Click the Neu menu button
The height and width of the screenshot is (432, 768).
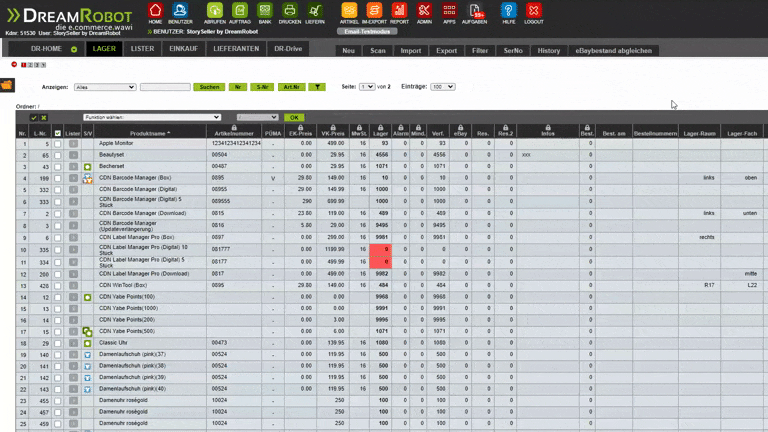tap(348, 50)
